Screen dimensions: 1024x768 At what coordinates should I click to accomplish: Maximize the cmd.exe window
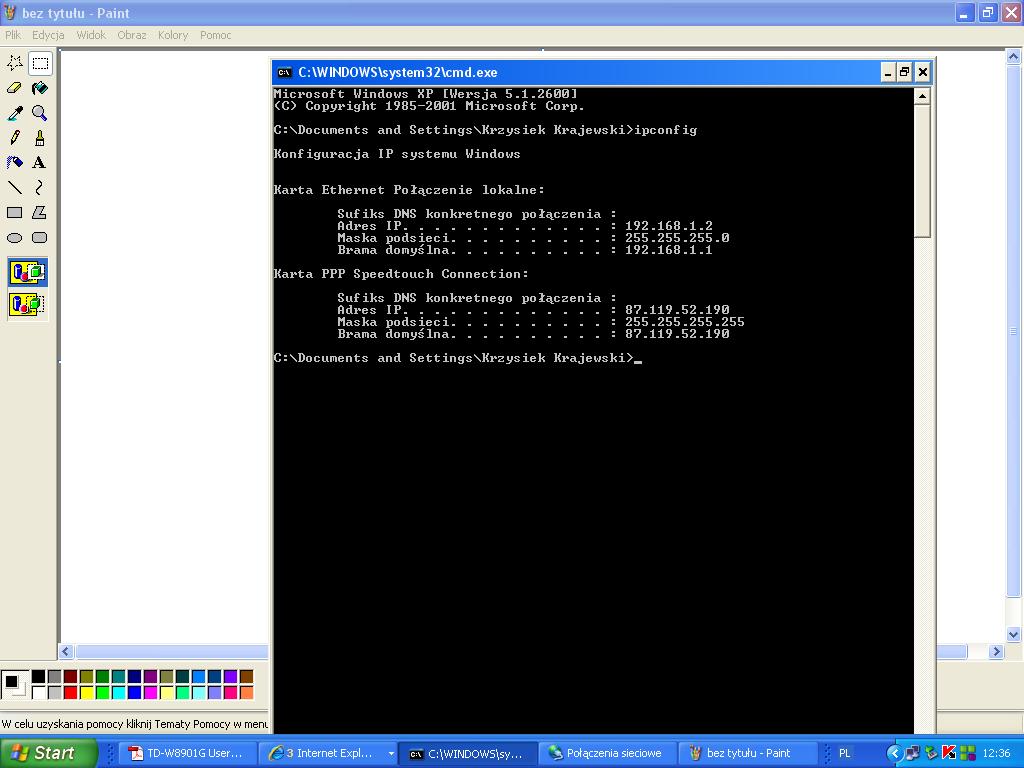click(x=904, y=72)
